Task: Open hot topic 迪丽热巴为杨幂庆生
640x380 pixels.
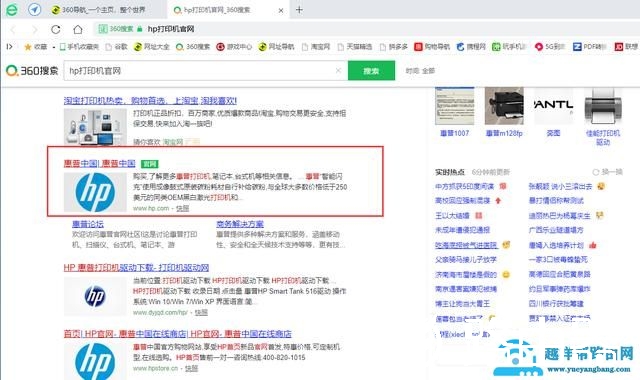Action: click(x=559, y=216)
